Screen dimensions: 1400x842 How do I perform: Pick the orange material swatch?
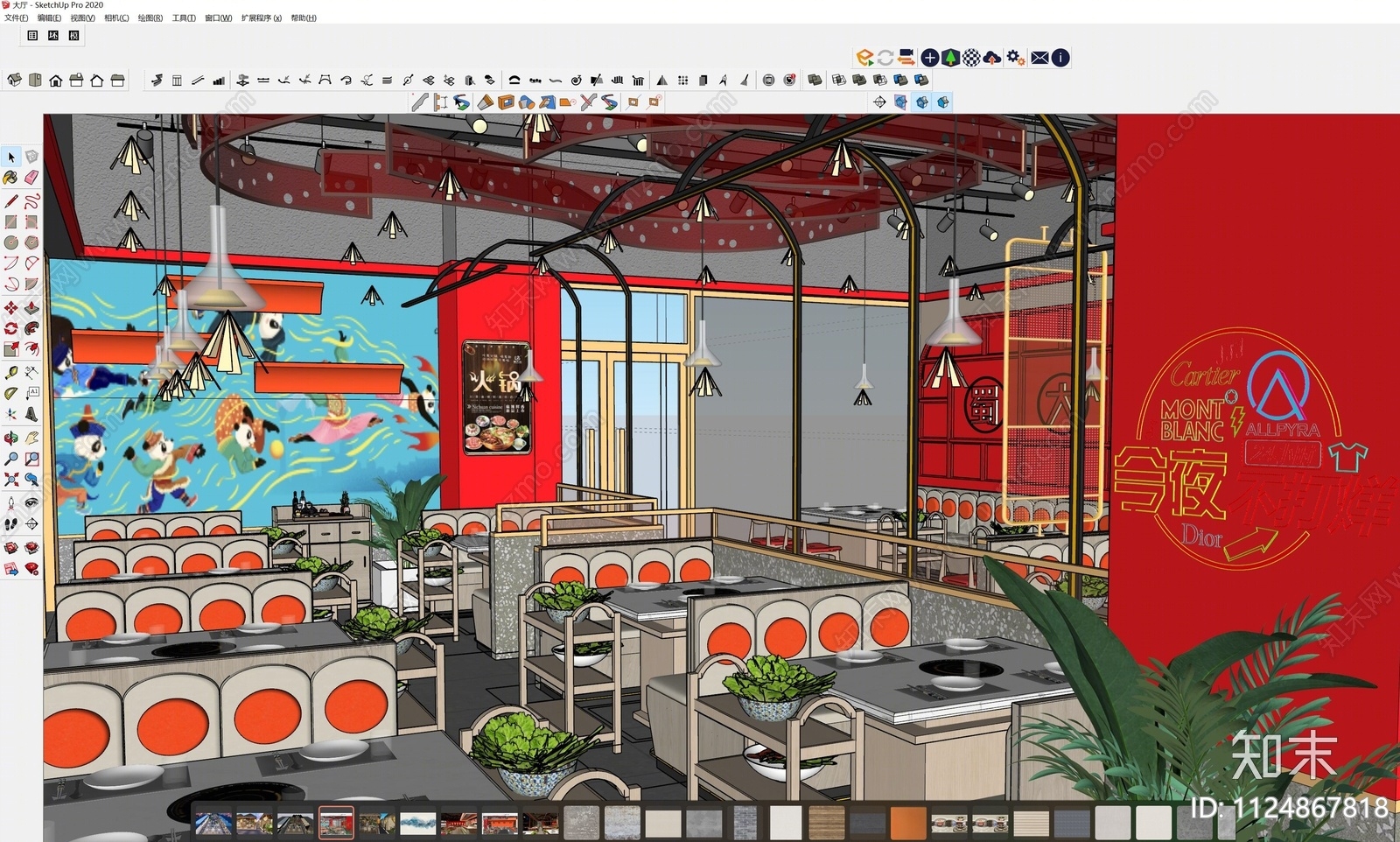[x=908, y=823]
